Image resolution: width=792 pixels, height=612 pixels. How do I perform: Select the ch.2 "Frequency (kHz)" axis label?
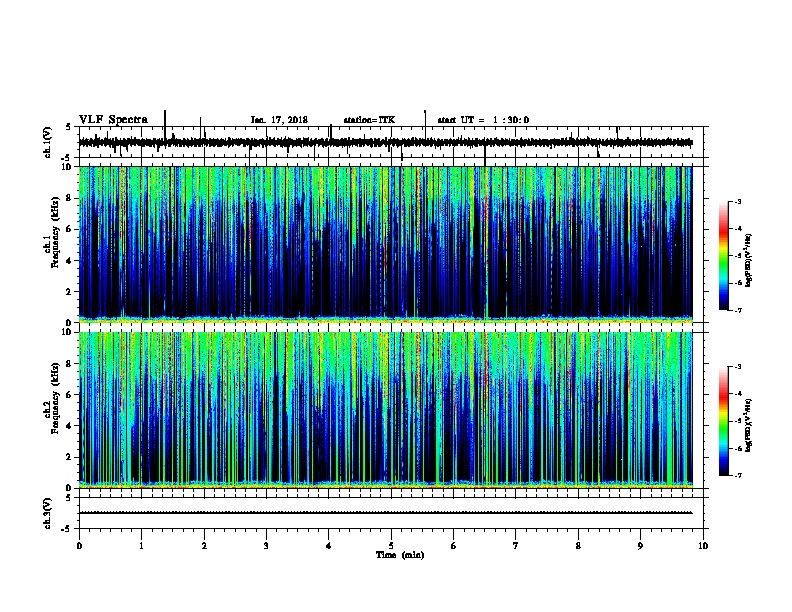click(x=56, y=398)
